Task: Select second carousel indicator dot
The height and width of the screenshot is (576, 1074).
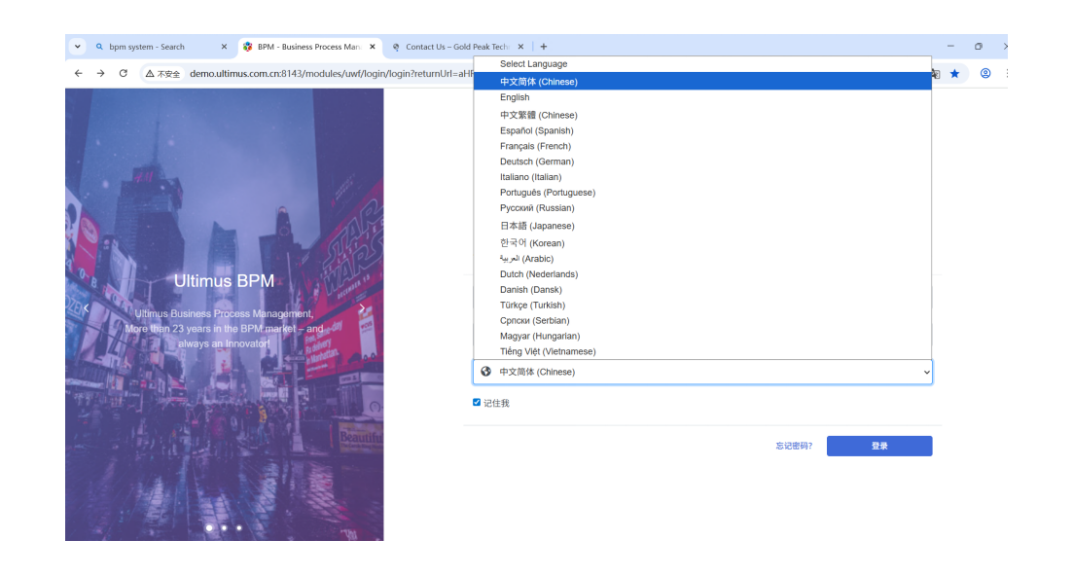Action: (224, 527)
